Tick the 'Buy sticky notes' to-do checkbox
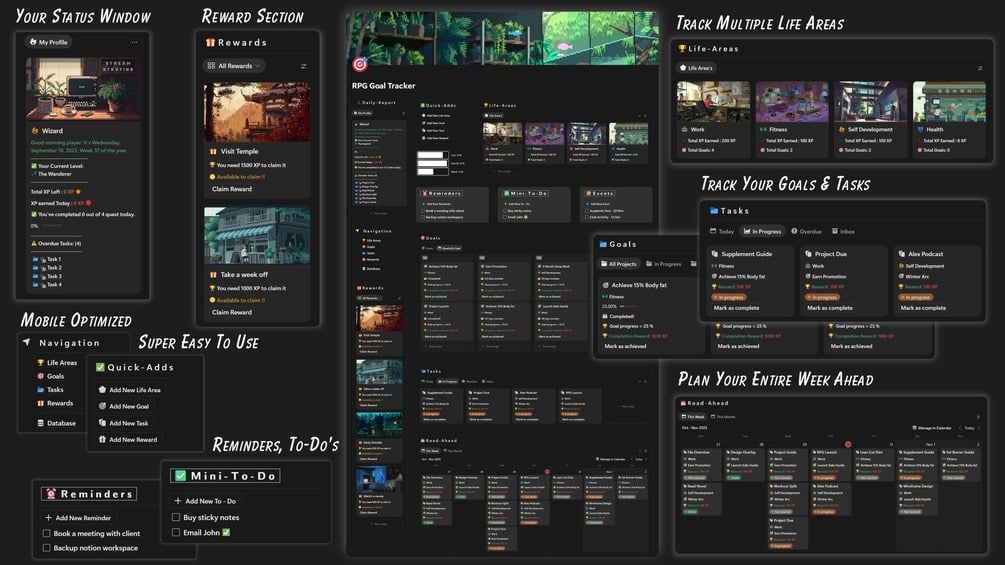Viewport: 1005px width, 565px height. pyautogui.click(x=176, y=517)
